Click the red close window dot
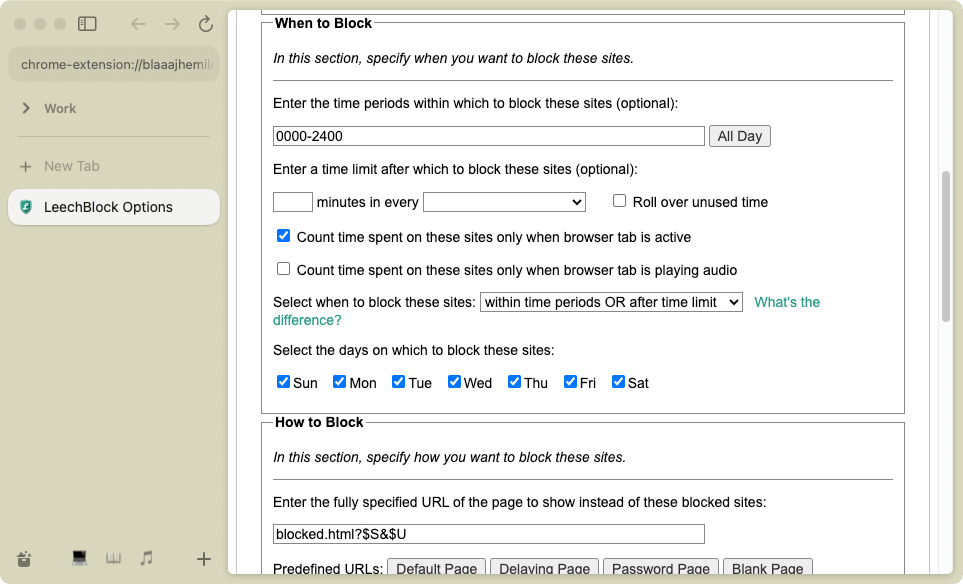This screenshot has height=584, width=963. point(20,24)
